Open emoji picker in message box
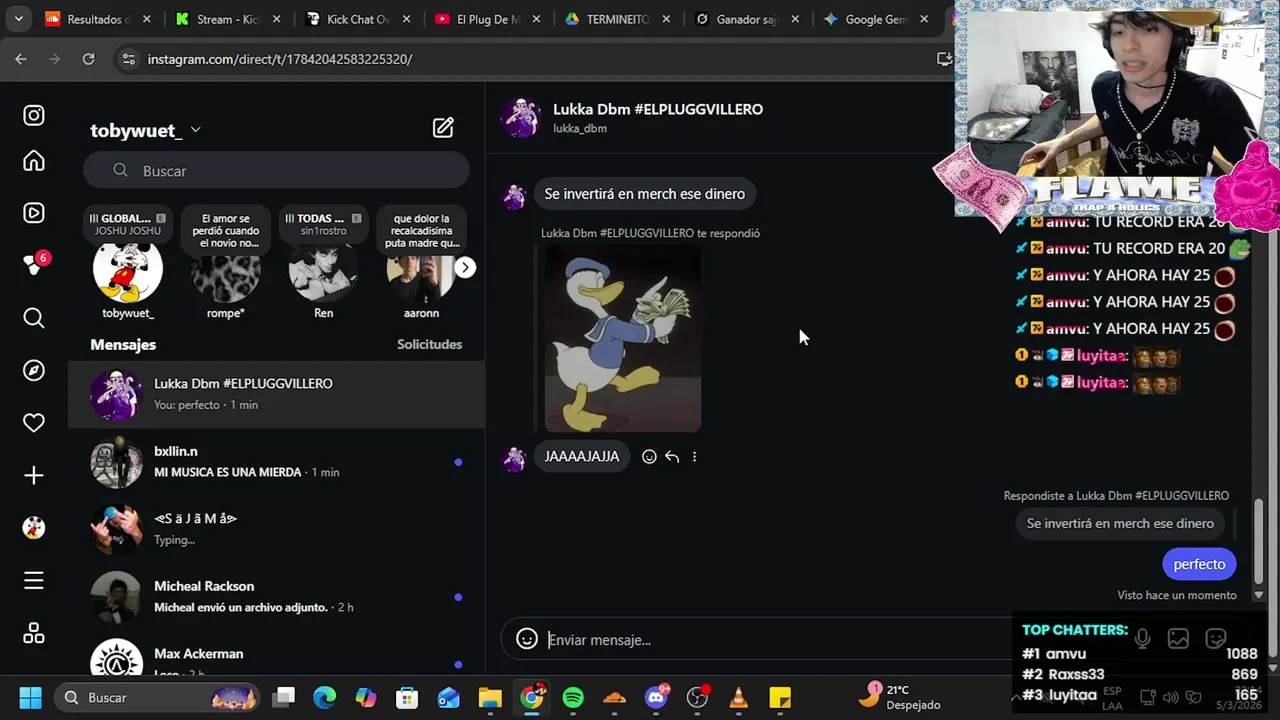This screenshot has width=1280, height=720. pos(527,640)
